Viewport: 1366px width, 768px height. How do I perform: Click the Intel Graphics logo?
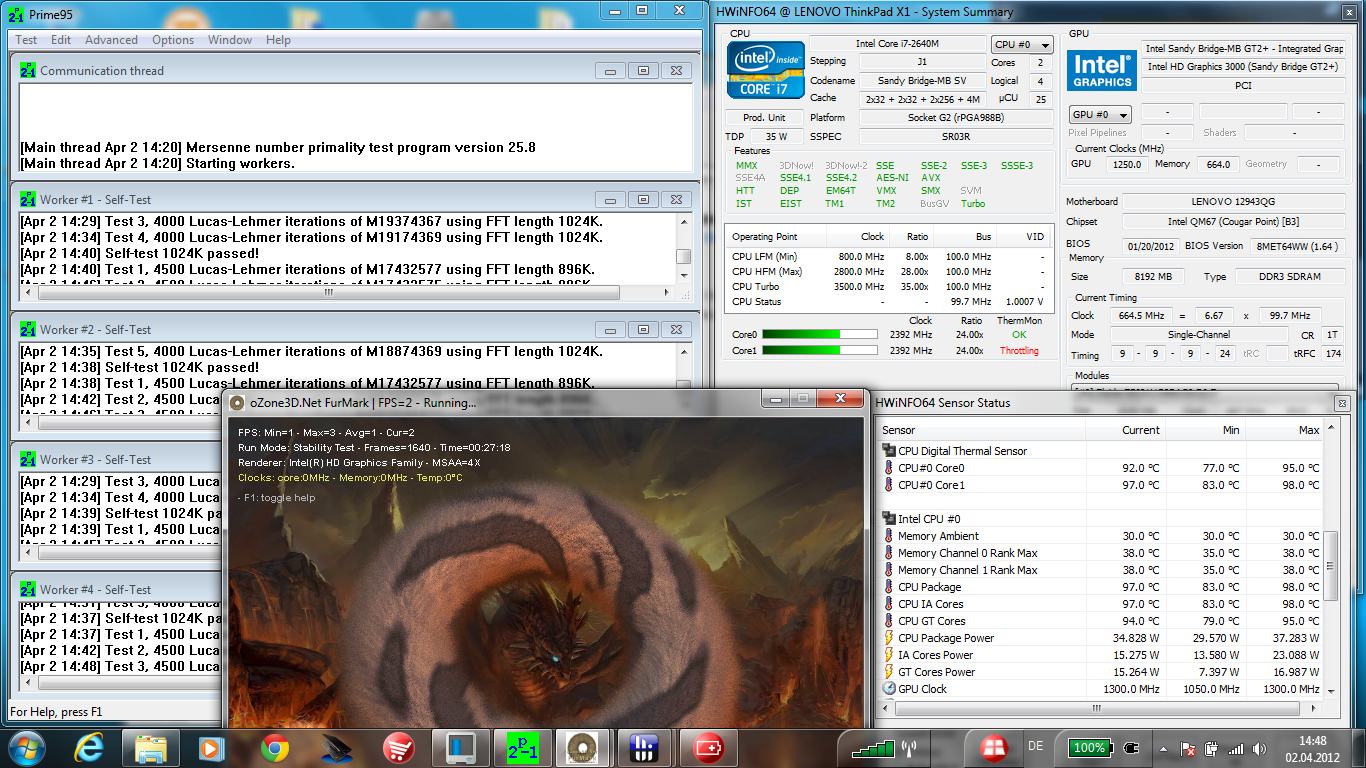click(1102, 70)
